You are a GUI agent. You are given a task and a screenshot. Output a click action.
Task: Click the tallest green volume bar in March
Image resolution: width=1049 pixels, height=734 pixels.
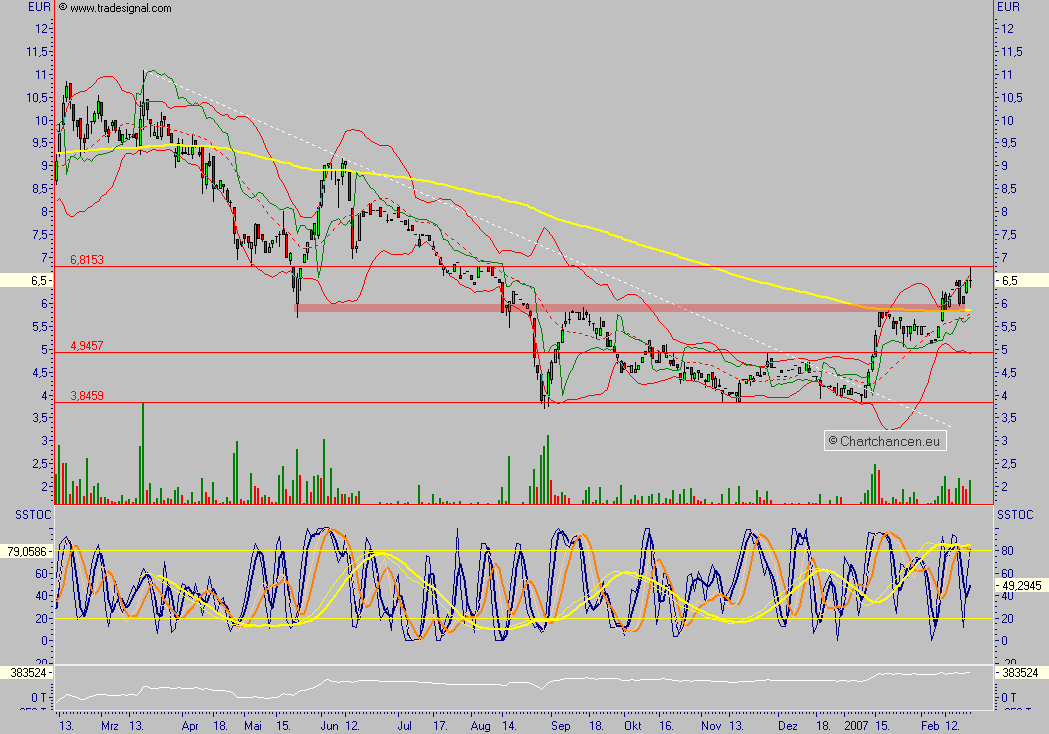click(x=142, y=454)
